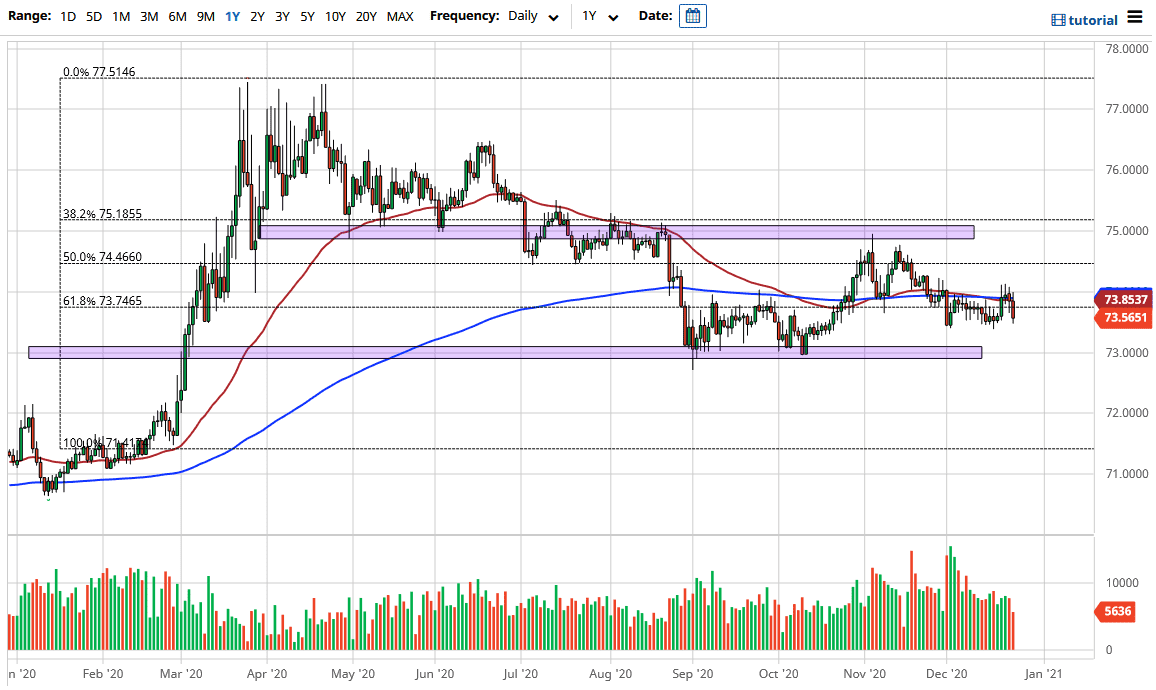Image resolution: width=1156 pixels, height=690 pixels.
Task: Select the 10Y range
Action: point(334,16)
